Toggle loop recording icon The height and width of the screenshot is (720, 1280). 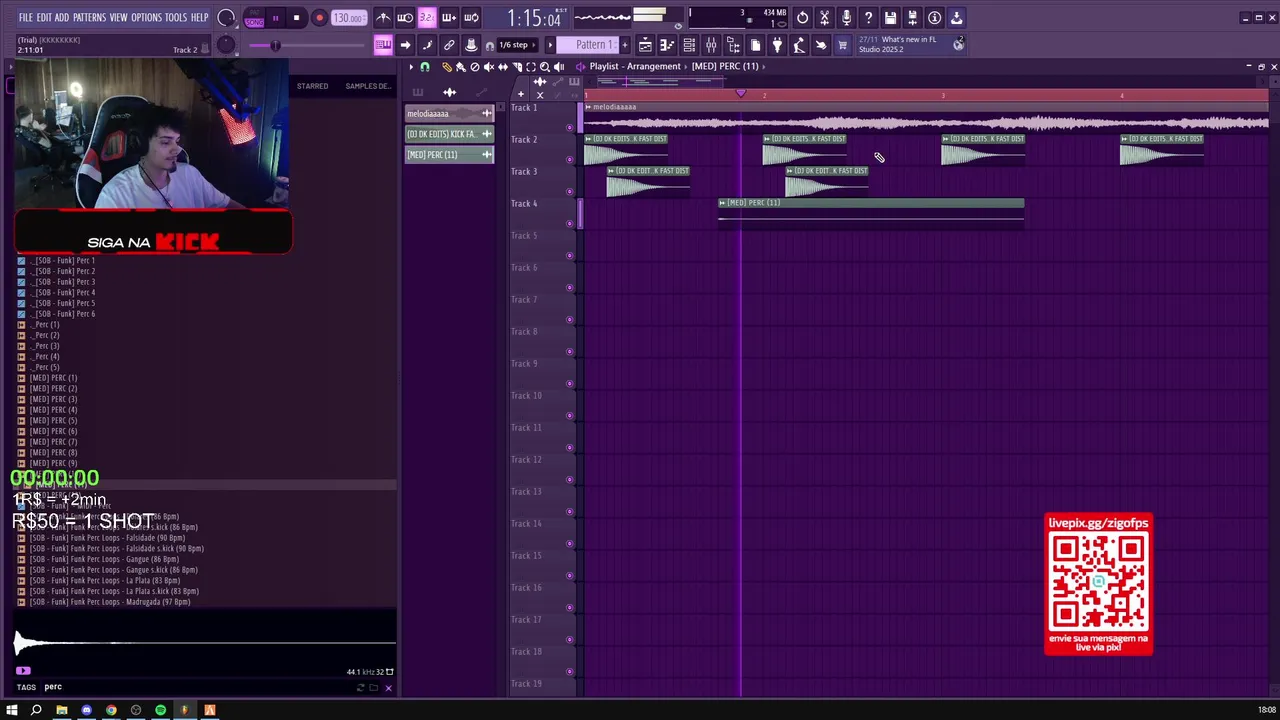pyautogui.click(x=471, y=18)
